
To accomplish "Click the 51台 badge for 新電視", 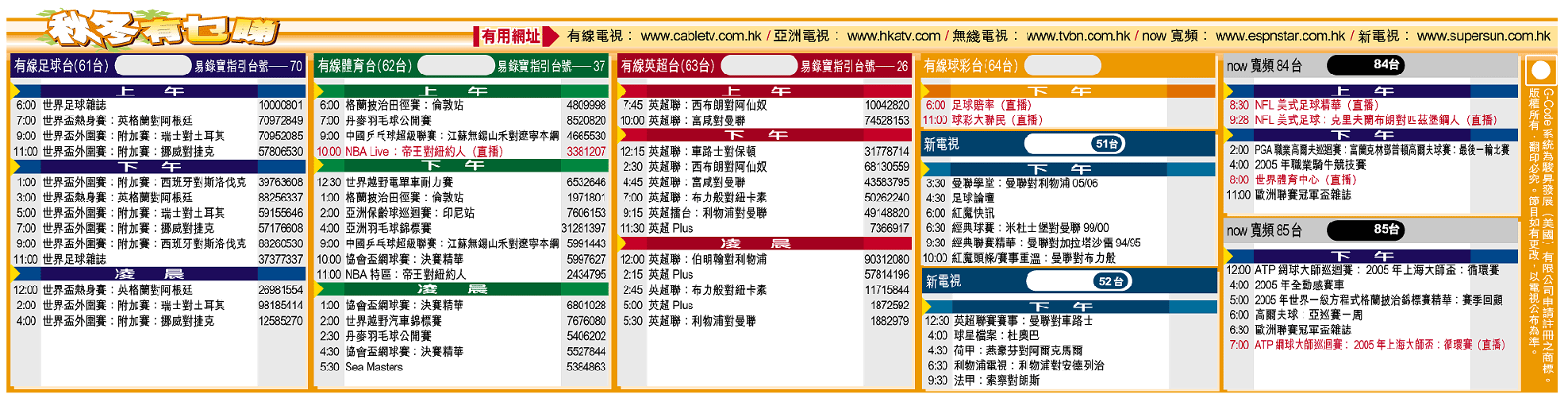I will pyautogui.click(x=1107, y=144).
